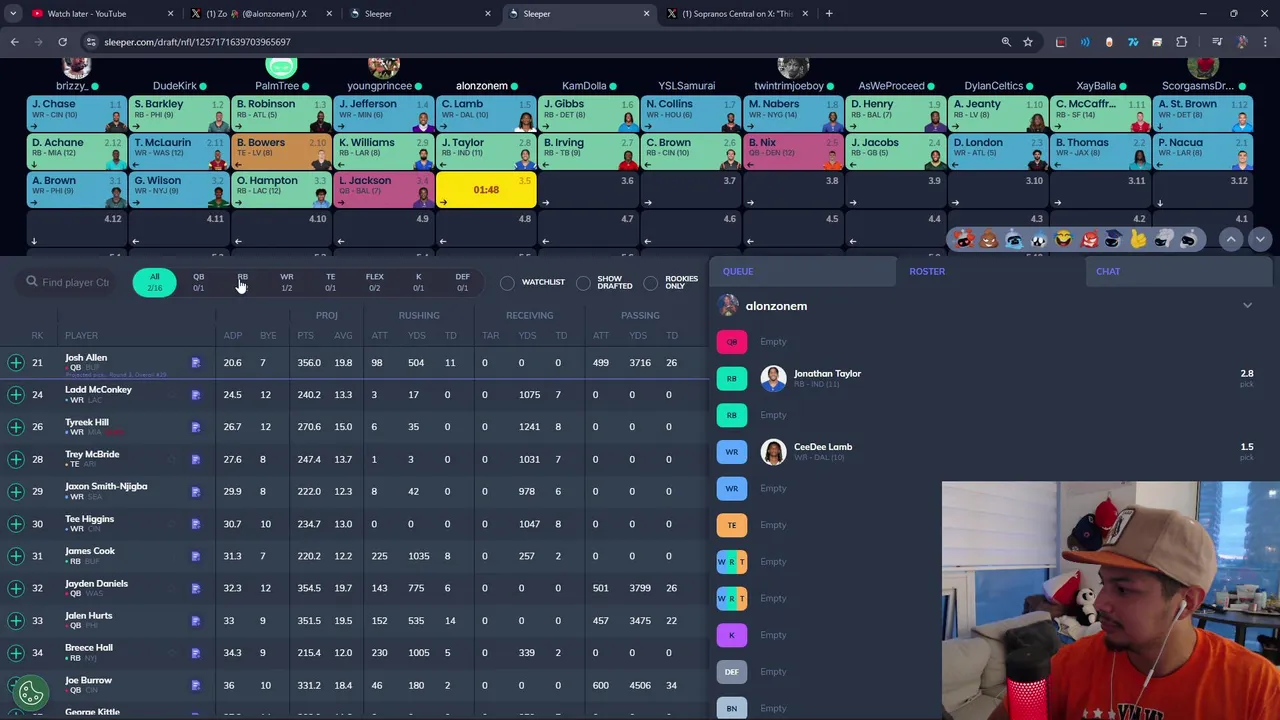Collapse draft board with up chevron
This screenshot has width=1280, height=720.
click(1231, 240)
